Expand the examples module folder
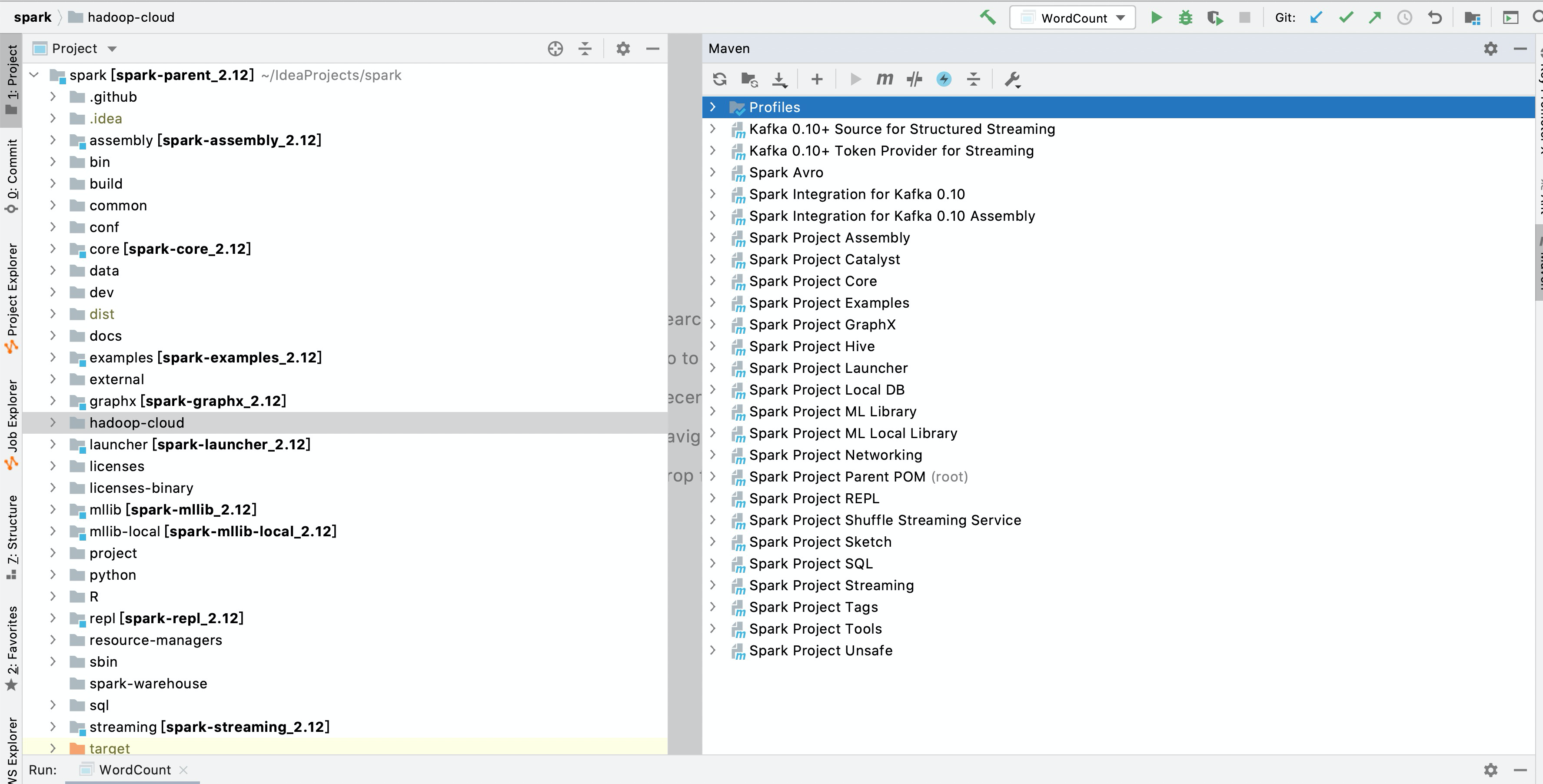1543x784 pixels. 53,358
